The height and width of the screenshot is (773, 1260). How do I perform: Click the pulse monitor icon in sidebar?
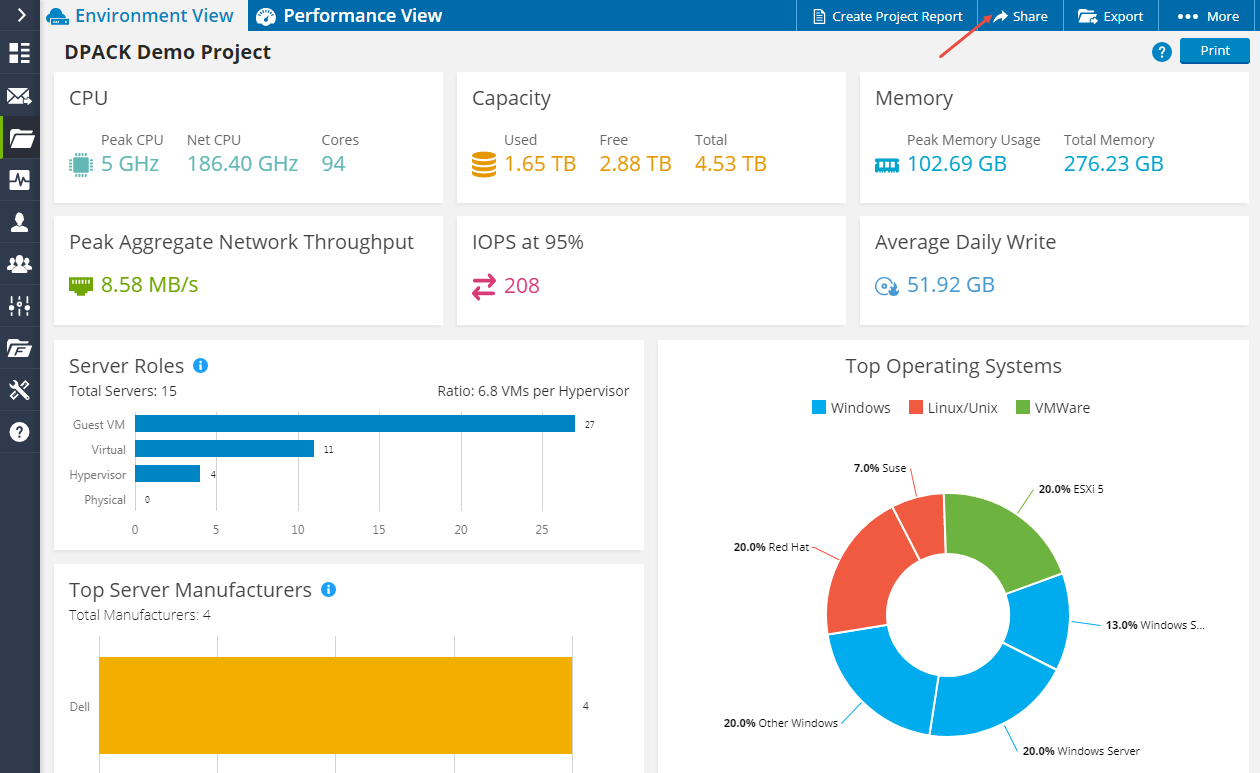(x=20, y=180)
